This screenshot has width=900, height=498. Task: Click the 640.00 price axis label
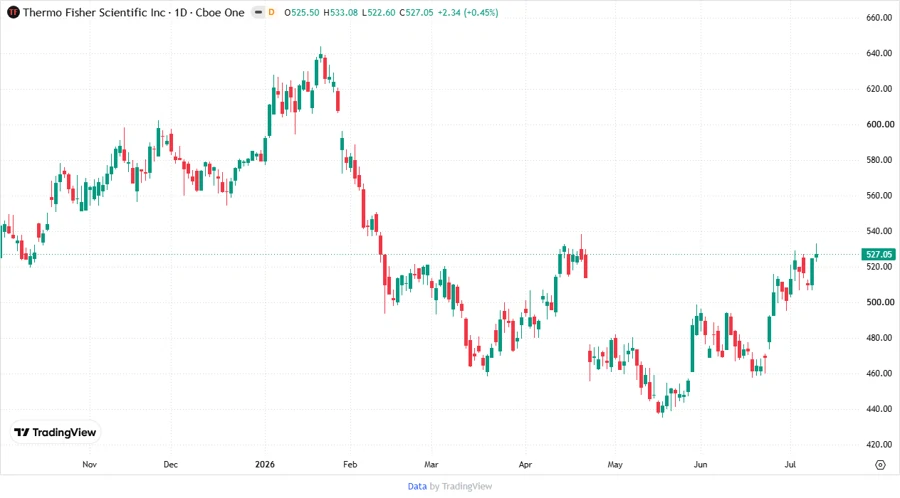tap(879, 53)
